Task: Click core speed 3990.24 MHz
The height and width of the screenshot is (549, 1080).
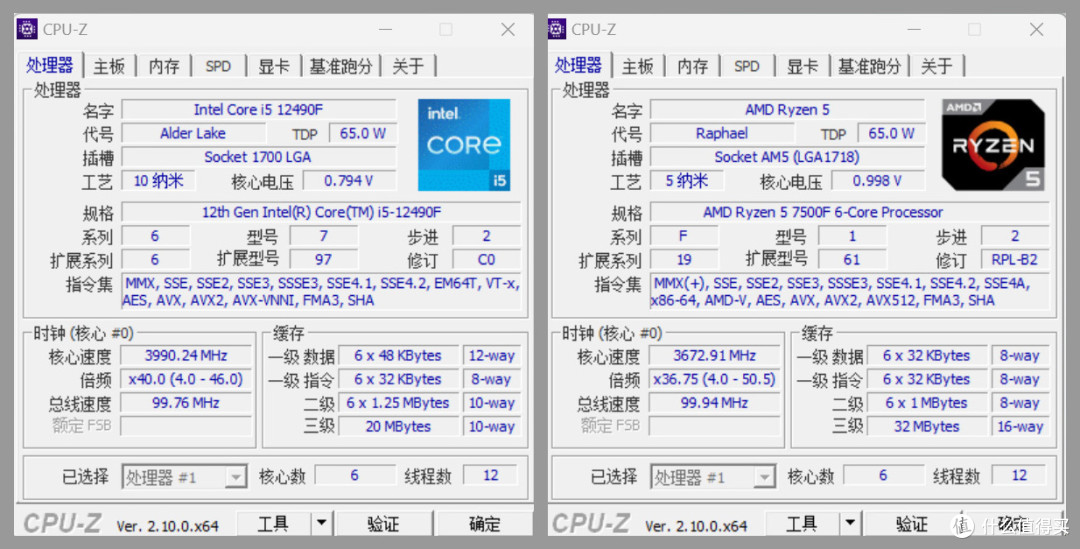Action: (x=186, y=355)
